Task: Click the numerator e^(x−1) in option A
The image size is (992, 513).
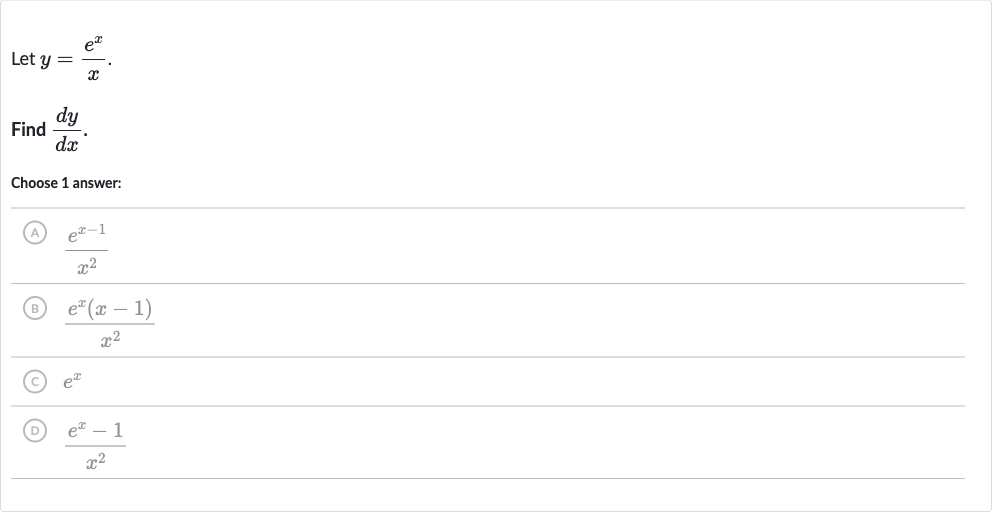Action: pyautogui.click(x=87, y=234)
